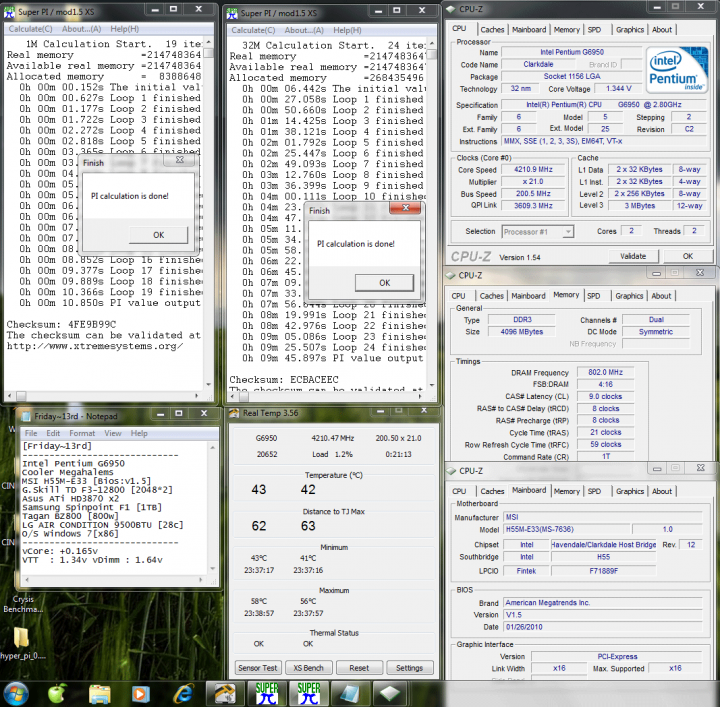Open Notepad File menu

(x=31, y=433)
